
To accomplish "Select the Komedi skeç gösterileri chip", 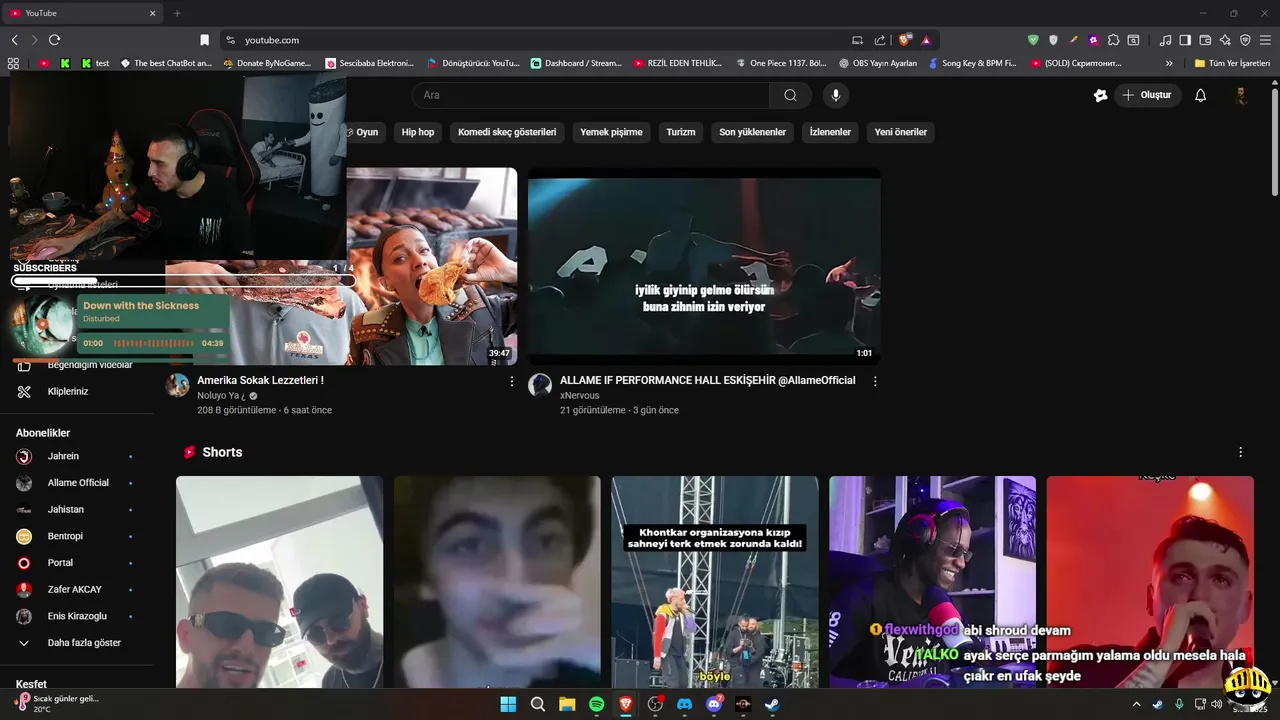I will (507, 132).
